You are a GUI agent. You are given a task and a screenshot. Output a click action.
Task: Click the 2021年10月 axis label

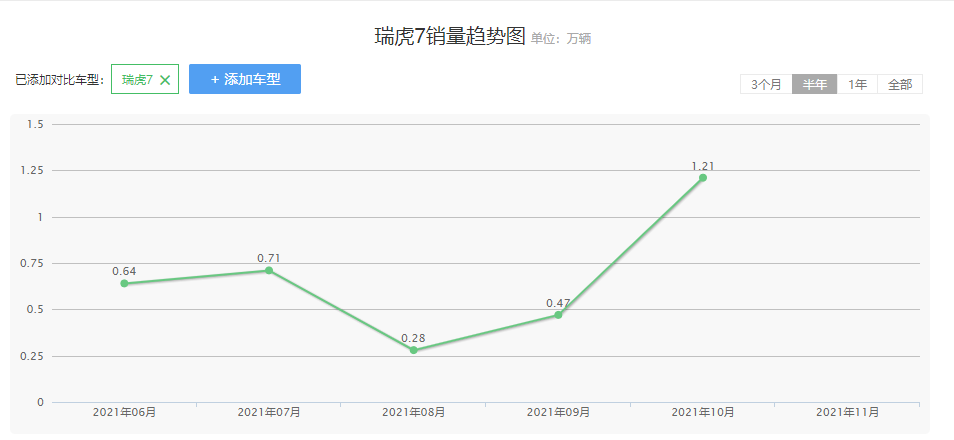(703, 413)
